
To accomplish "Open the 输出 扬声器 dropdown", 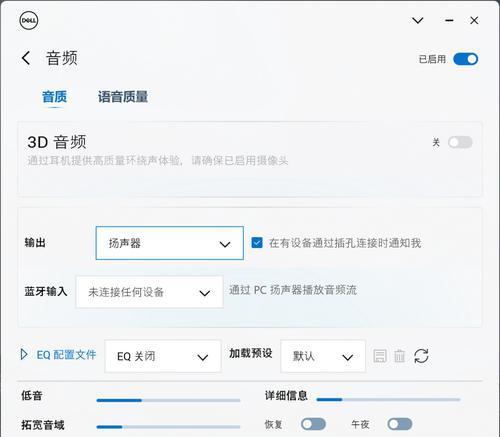I will pos(170,243).
